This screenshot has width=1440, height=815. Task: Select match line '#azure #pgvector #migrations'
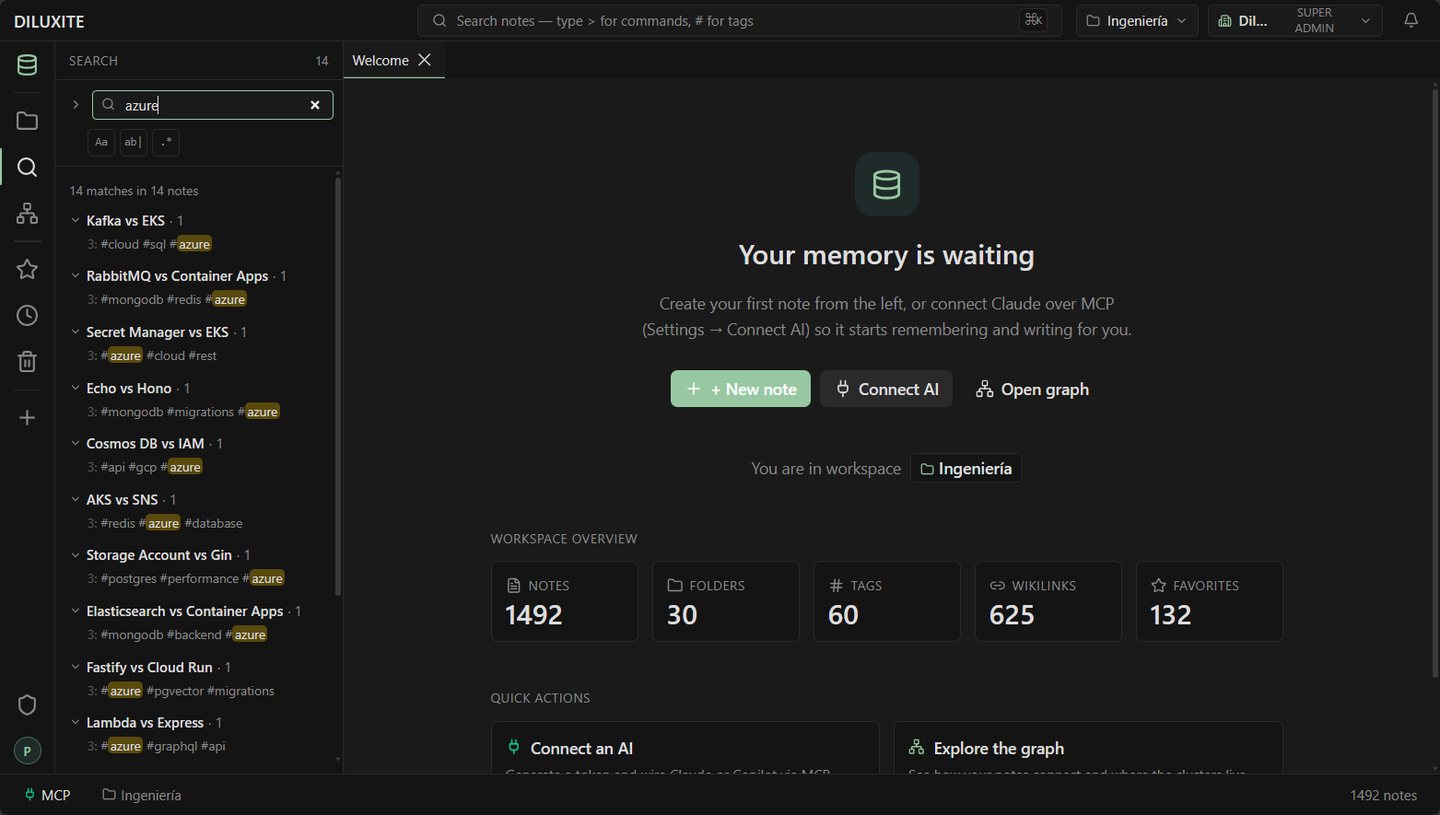(180, 690)
